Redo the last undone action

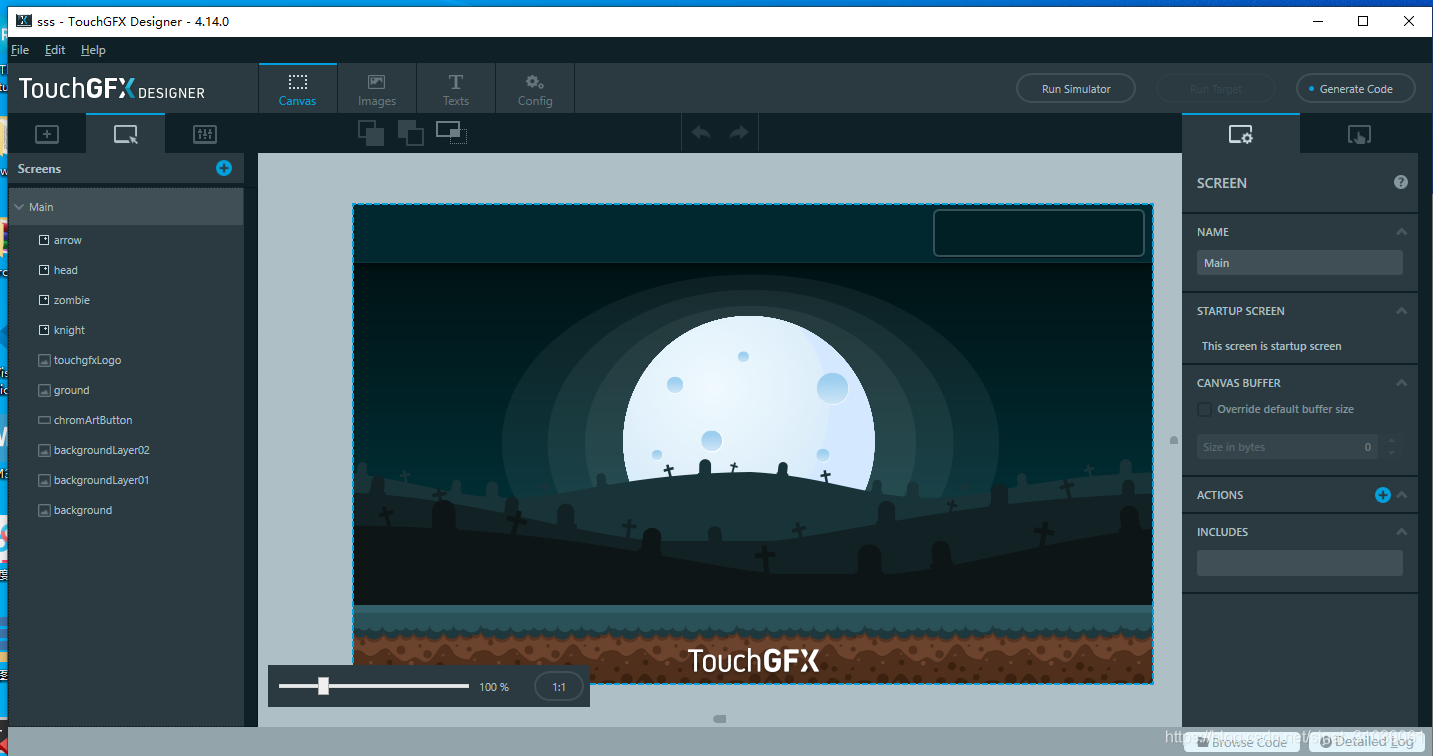click(x=739, y=133)
